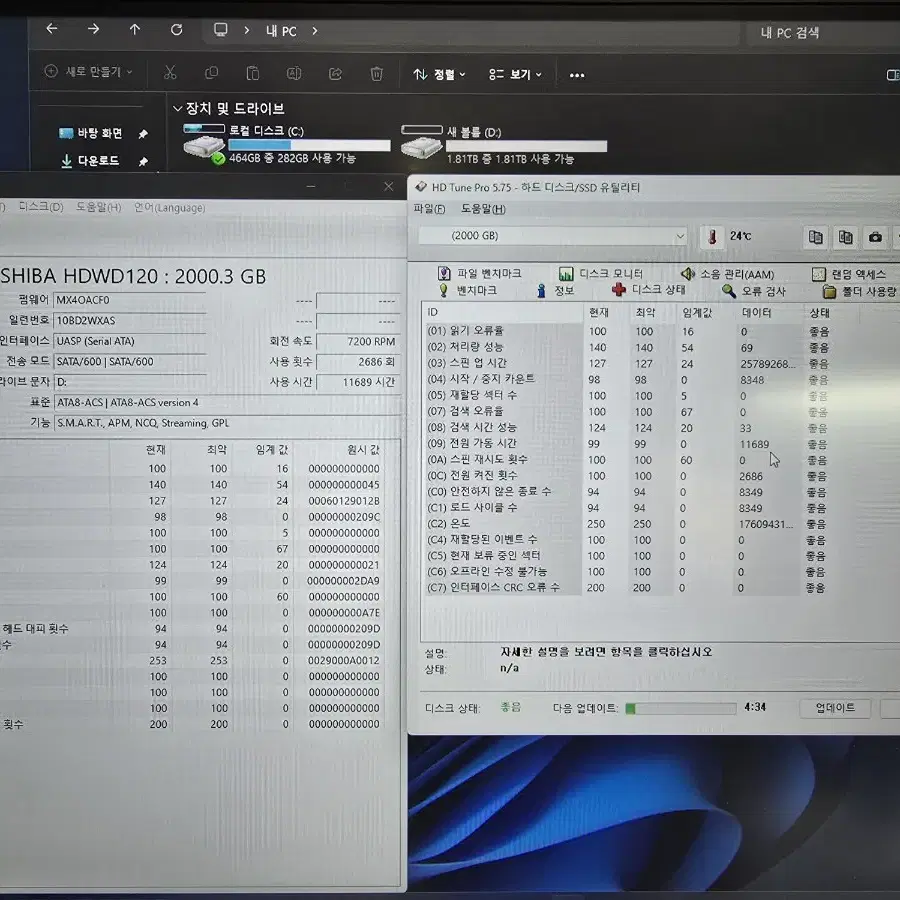Click the Rename icon in Explorer toolbar

(294, 73)
